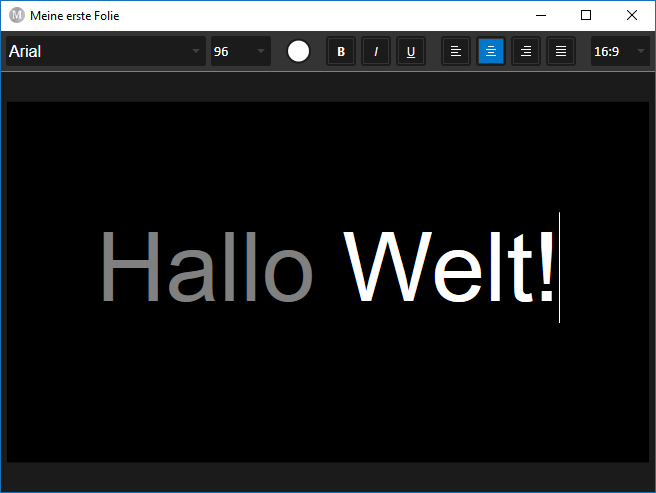The height and width of the screenshot is (493, 656).
Task: Align text to the left
Action: (456, 51)
